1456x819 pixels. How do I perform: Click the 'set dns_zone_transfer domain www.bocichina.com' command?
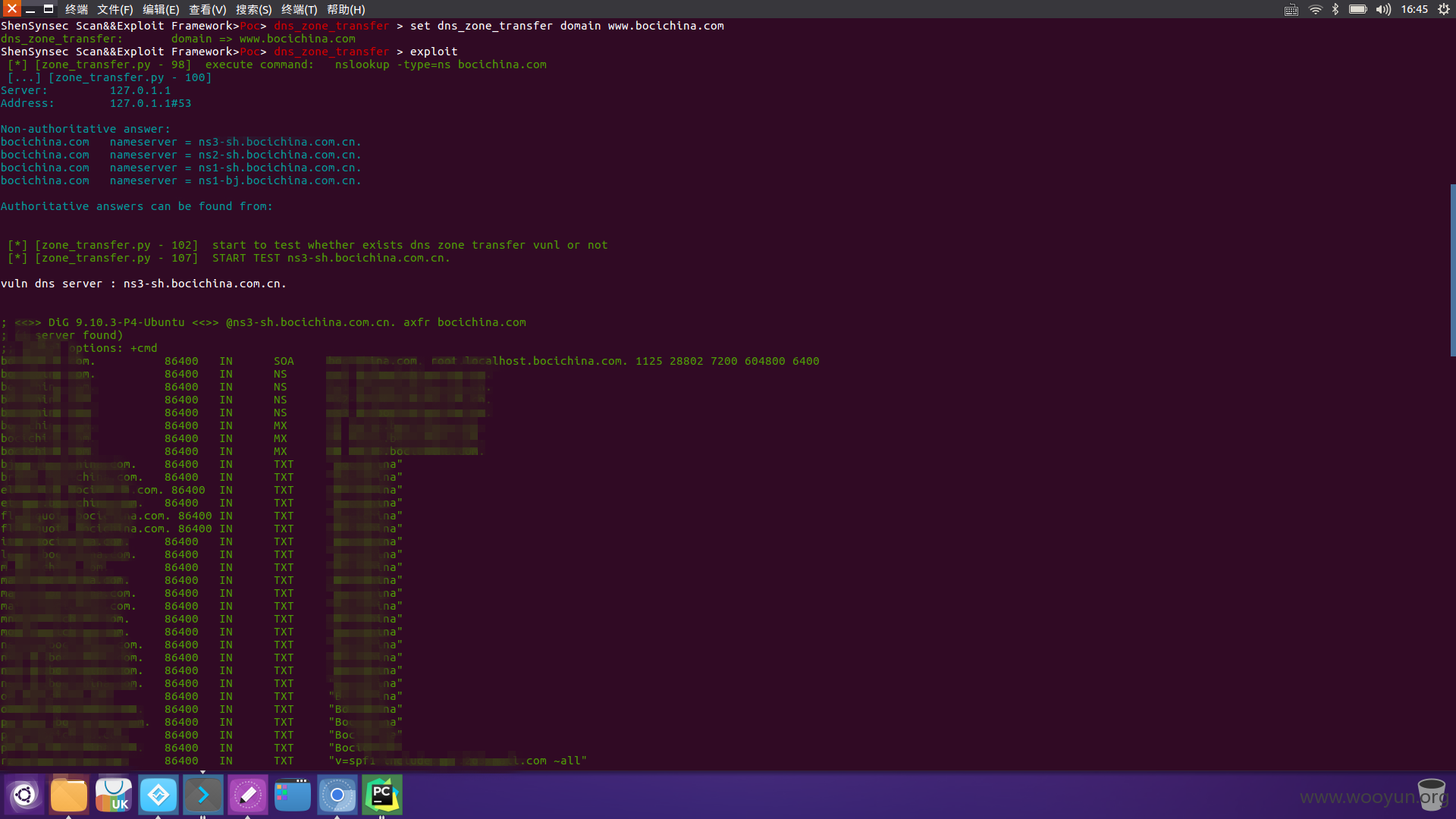pos(567,26)
